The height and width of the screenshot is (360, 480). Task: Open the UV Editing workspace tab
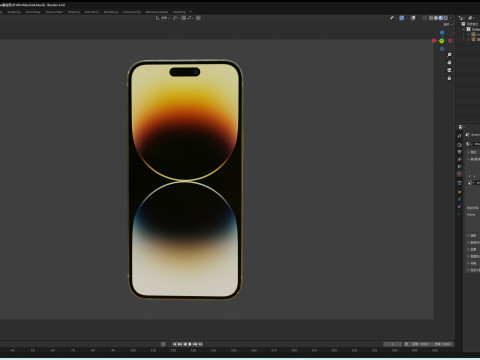[x=33, y=12]
